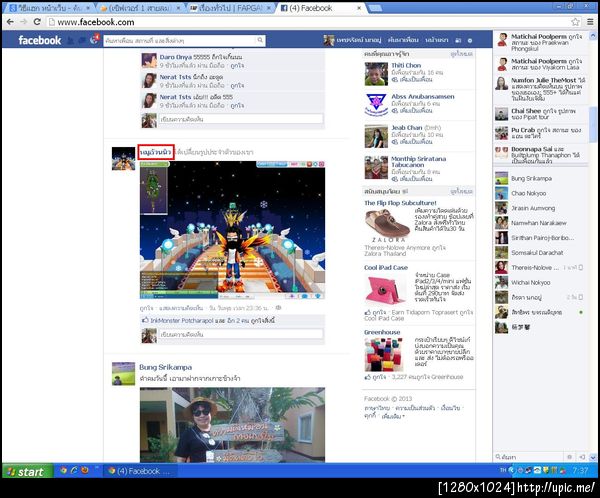Open the Windows start button
The width and height of the screenshot is (600, 498).
[x=26, y=471]
